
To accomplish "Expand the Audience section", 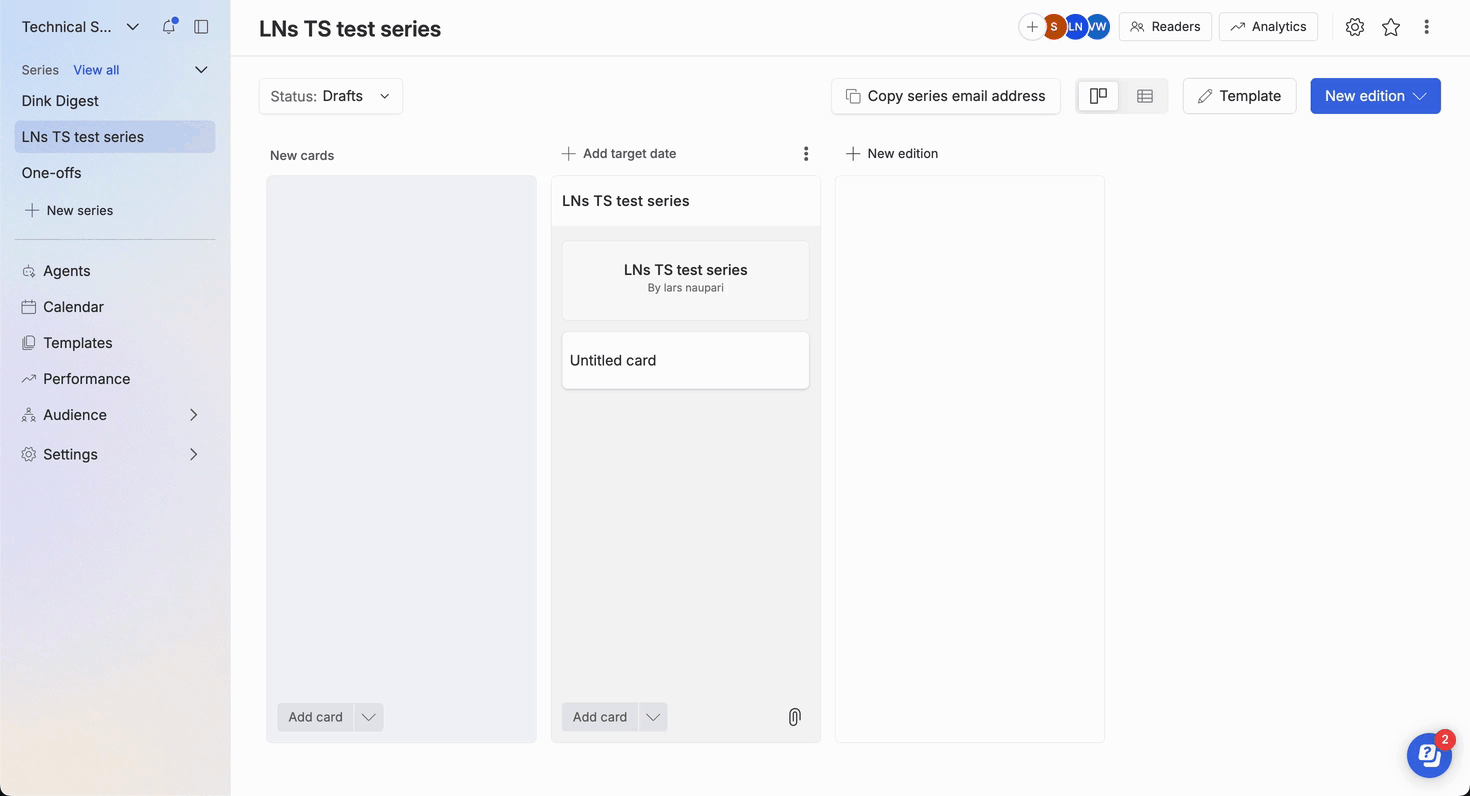I will [193, 415].
